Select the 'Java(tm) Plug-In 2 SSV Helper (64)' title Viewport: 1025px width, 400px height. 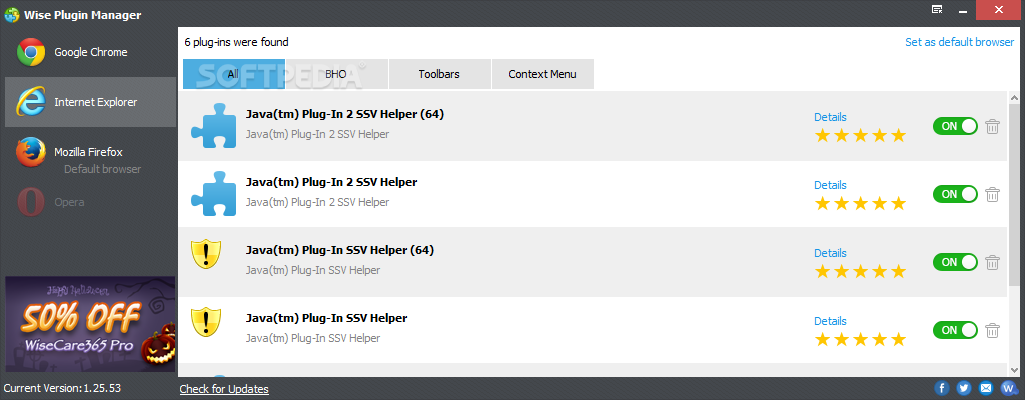click(344, 114)
